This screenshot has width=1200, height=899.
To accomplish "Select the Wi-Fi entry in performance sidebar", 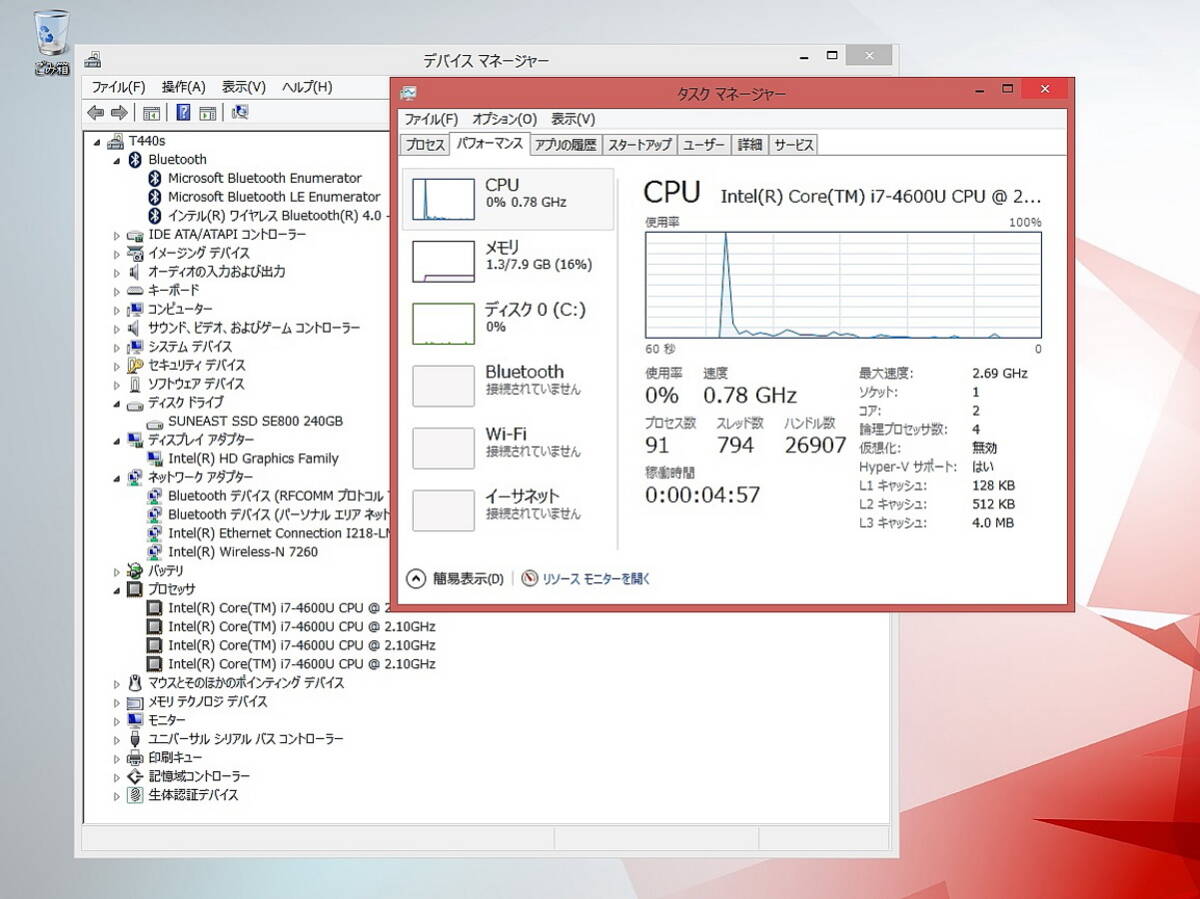I will [508, 442].
